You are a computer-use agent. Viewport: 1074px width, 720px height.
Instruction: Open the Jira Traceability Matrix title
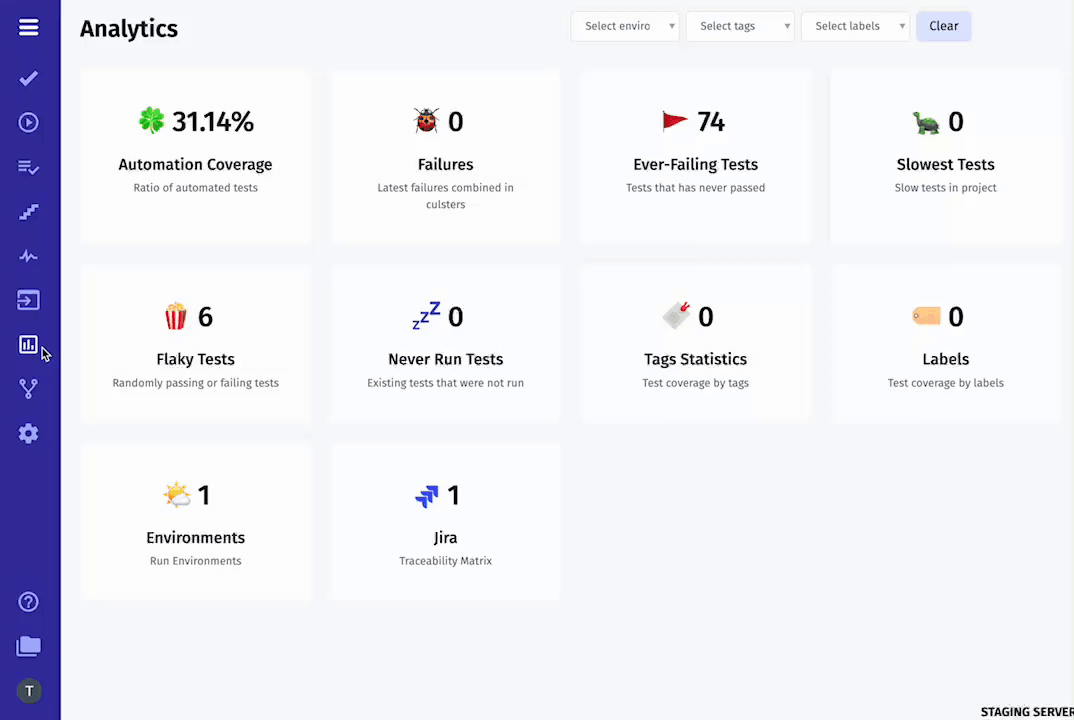[445, 538]
